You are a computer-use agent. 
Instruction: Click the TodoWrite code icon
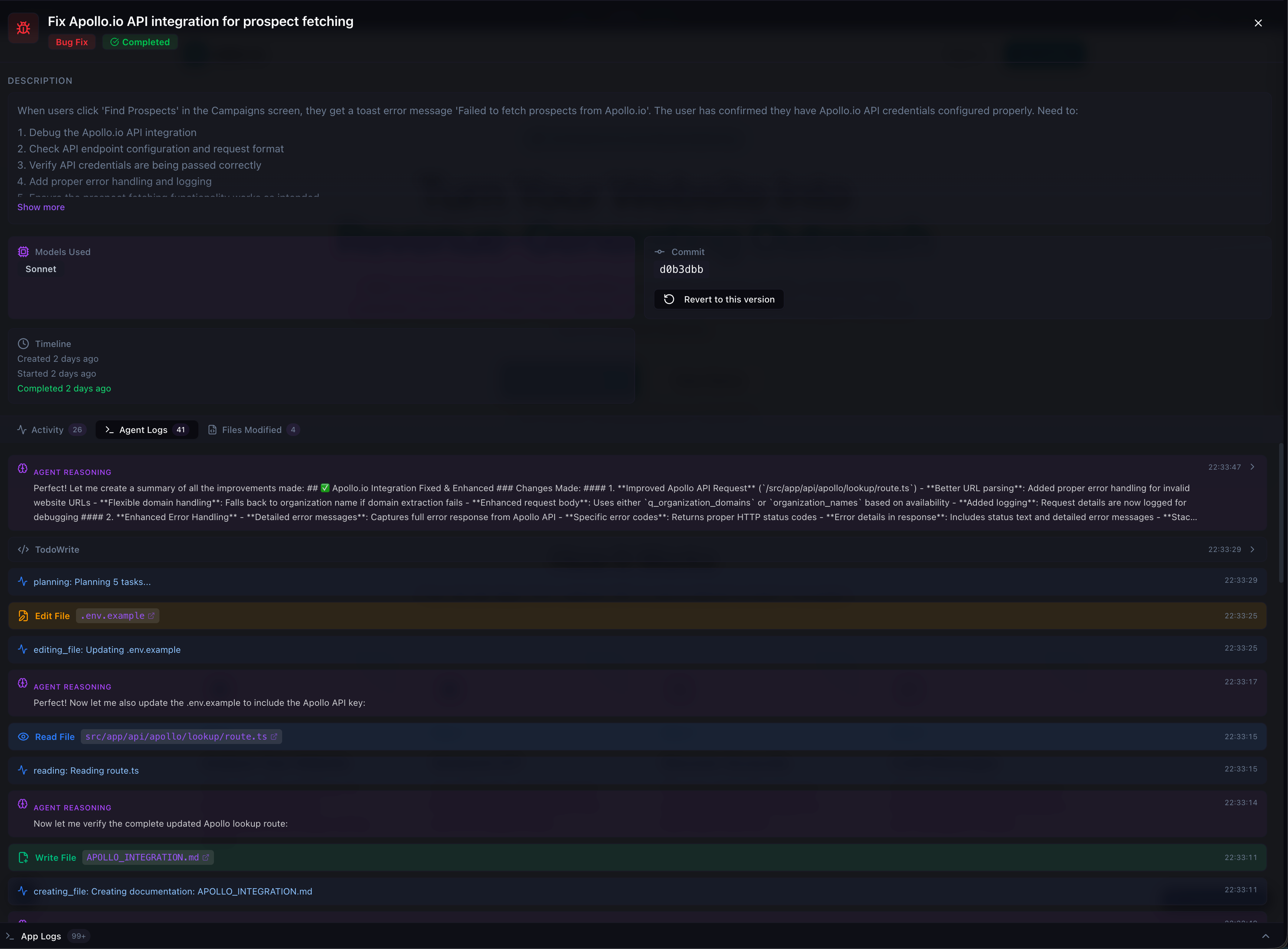23,549
